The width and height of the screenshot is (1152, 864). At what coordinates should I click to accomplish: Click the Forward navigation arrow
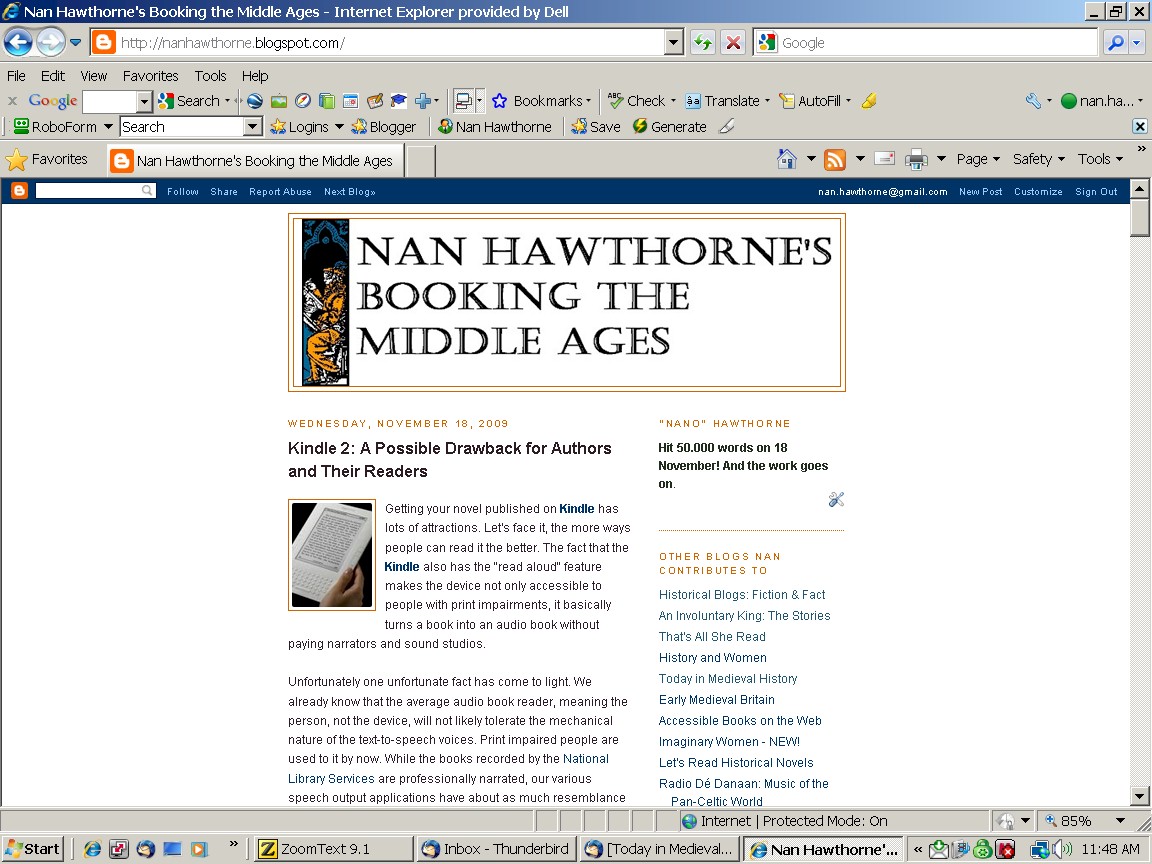pyautogui.click(x=51, y=42)
